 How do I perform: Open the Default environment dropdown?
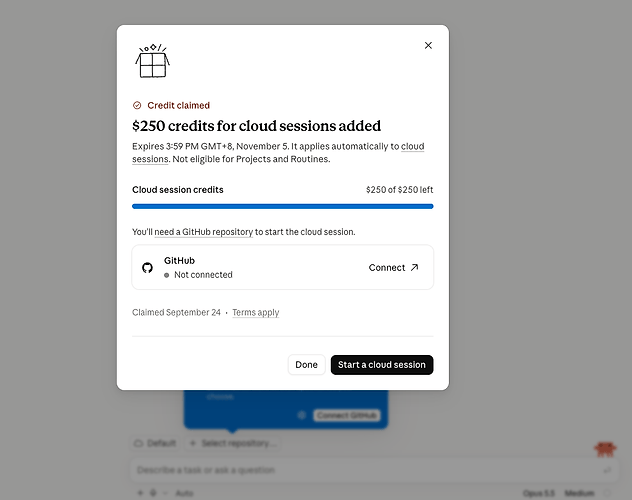155,443
